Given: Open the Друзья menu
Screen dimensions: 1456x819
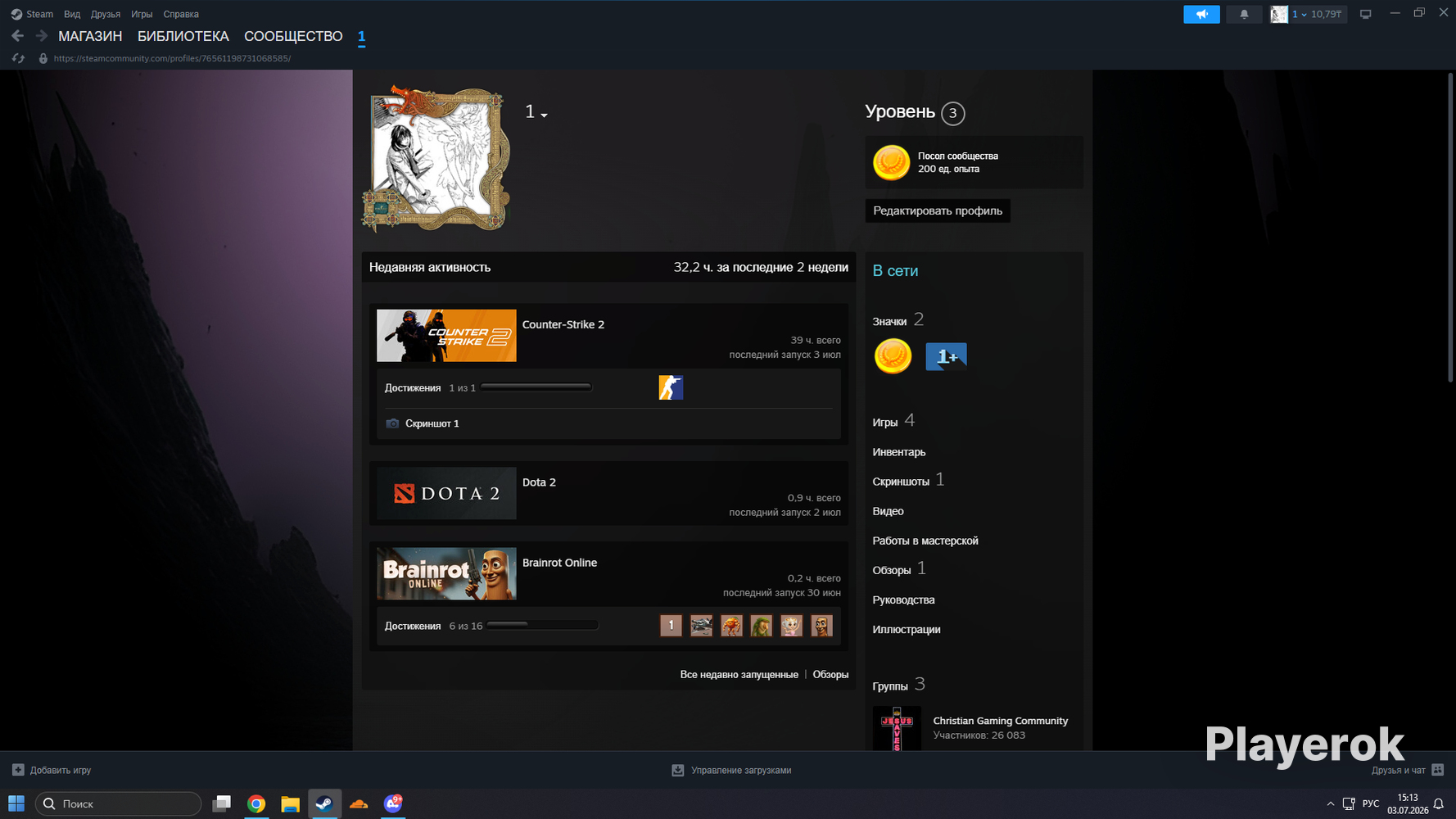Looking at the screenshot, I should 106,14.
